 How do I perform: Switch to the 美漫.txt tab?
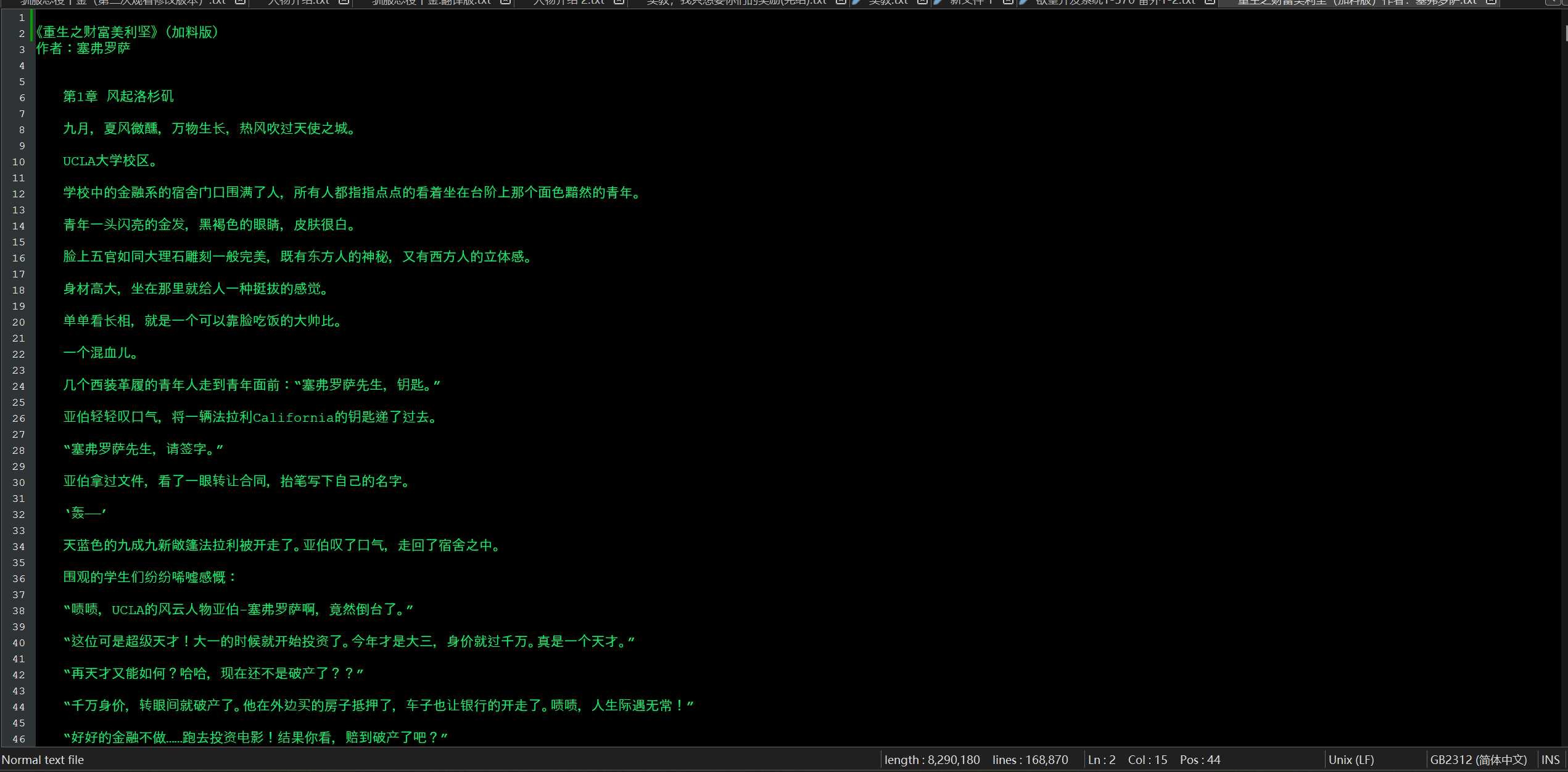coord(888,2)
